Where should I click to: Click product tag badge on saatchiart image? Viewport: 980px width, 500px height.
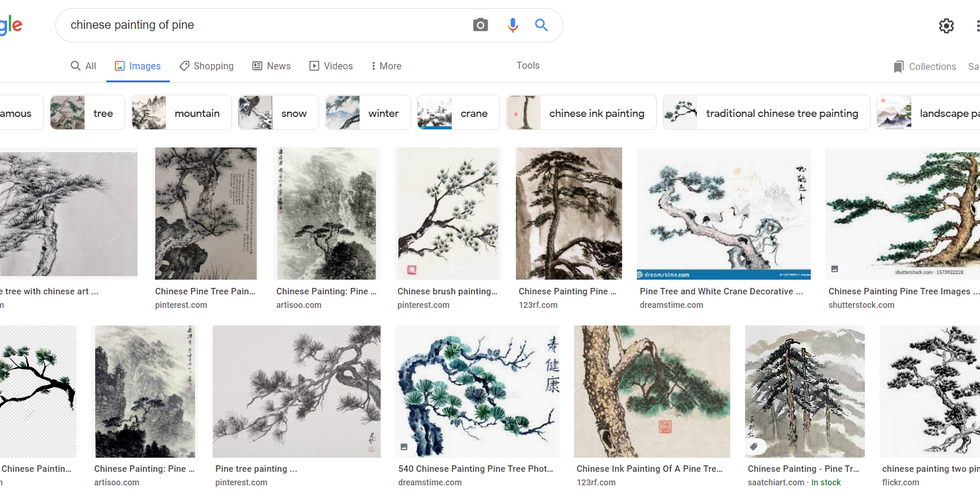click(x=754, y=446)
